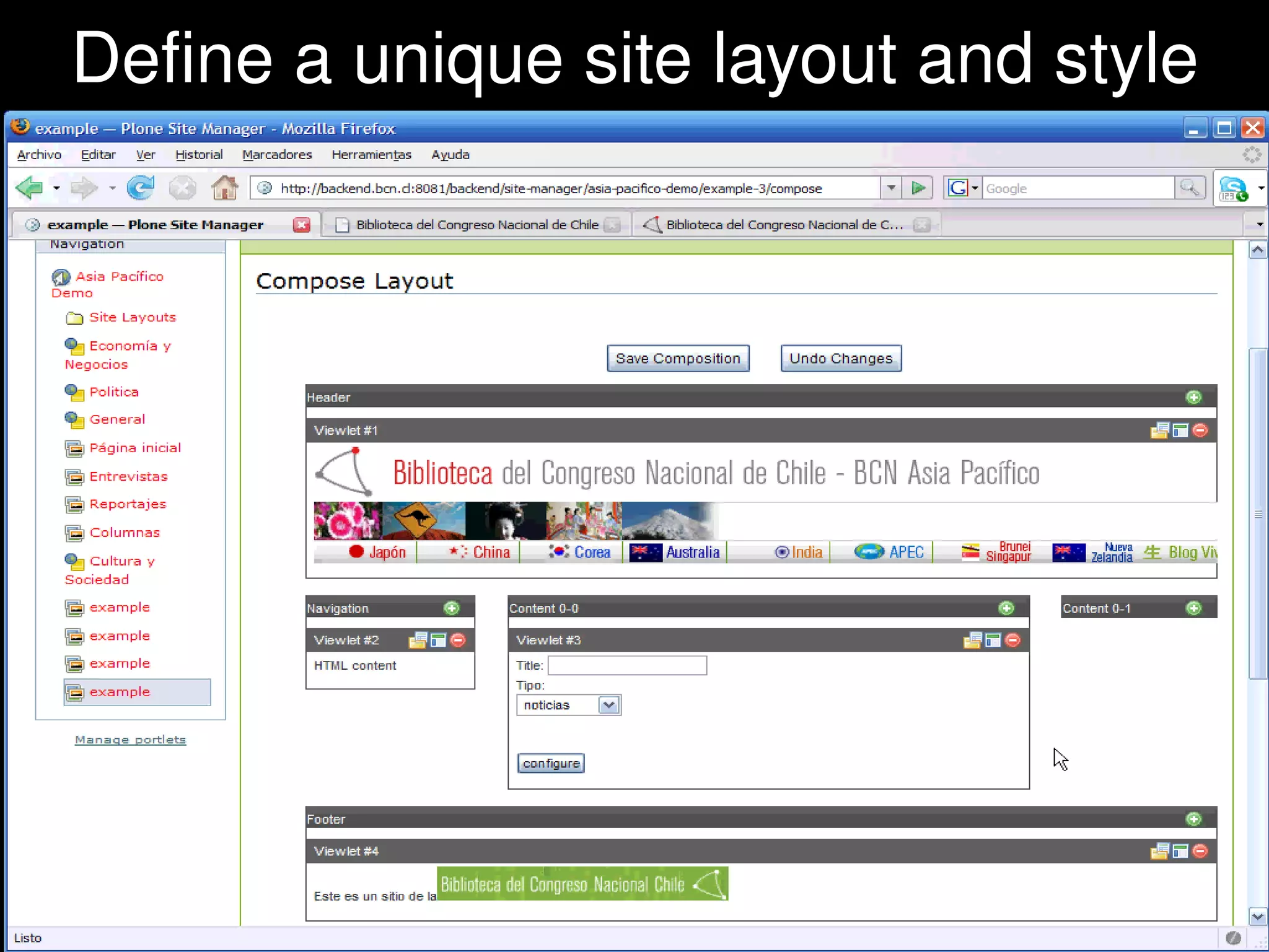Screen dimensions: 1269x952
Task: Click the address bar URL field
Action: [565, 188]
